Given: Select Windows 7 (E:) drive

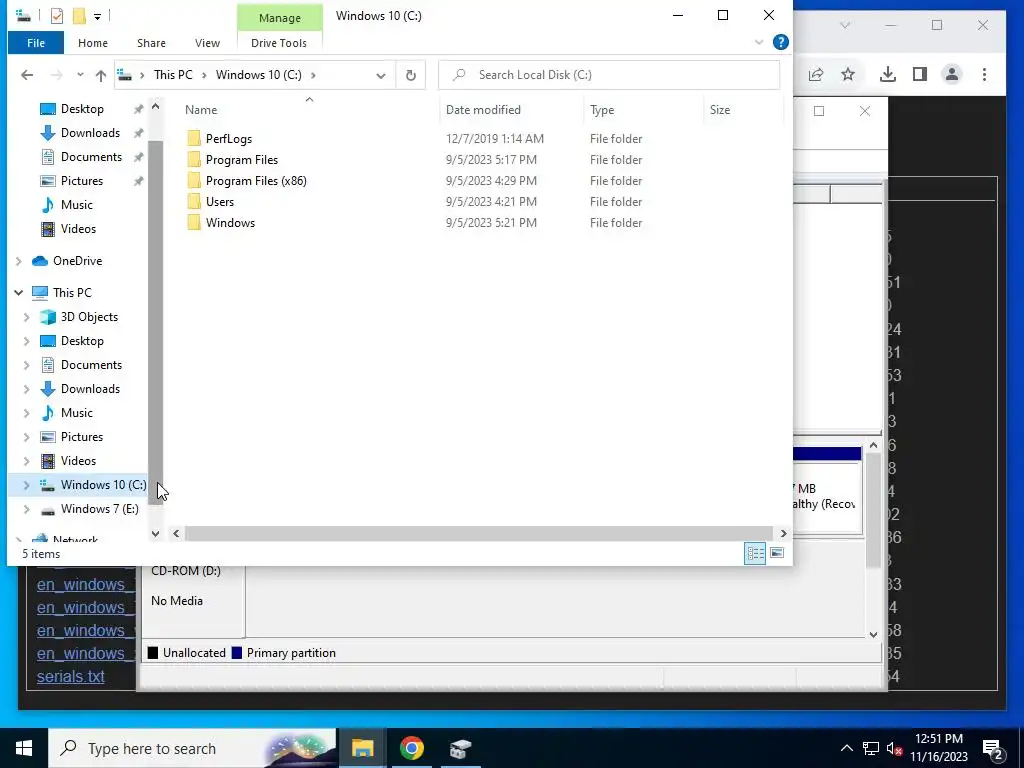Looking at the screenshot, I should click(x=99, y=509).
